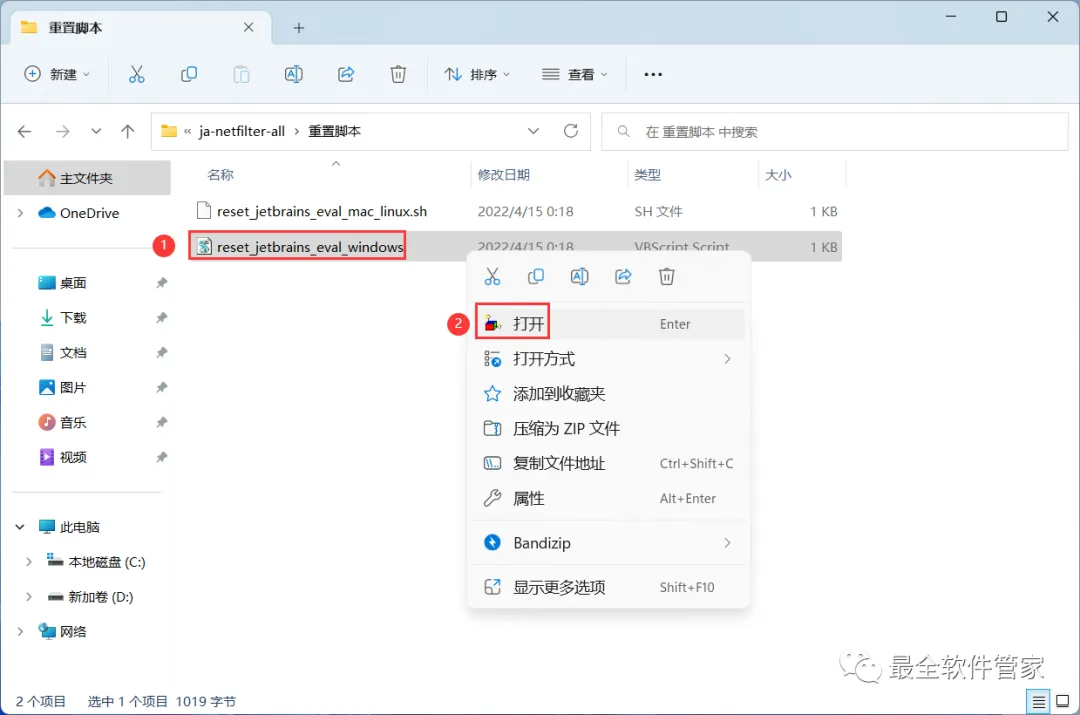Expand the OneDrive tree node
The width and height of the screenshot is (1080, 715).
(20, 214)
